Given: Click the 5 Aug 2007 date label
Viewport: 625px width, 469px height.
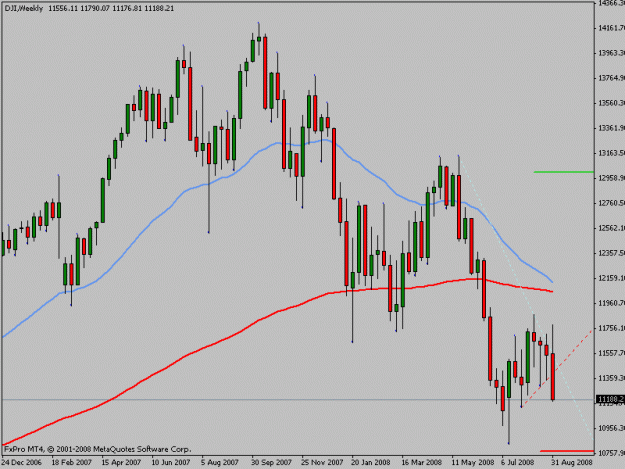Looking at the screenshot, I should point(220,462).
